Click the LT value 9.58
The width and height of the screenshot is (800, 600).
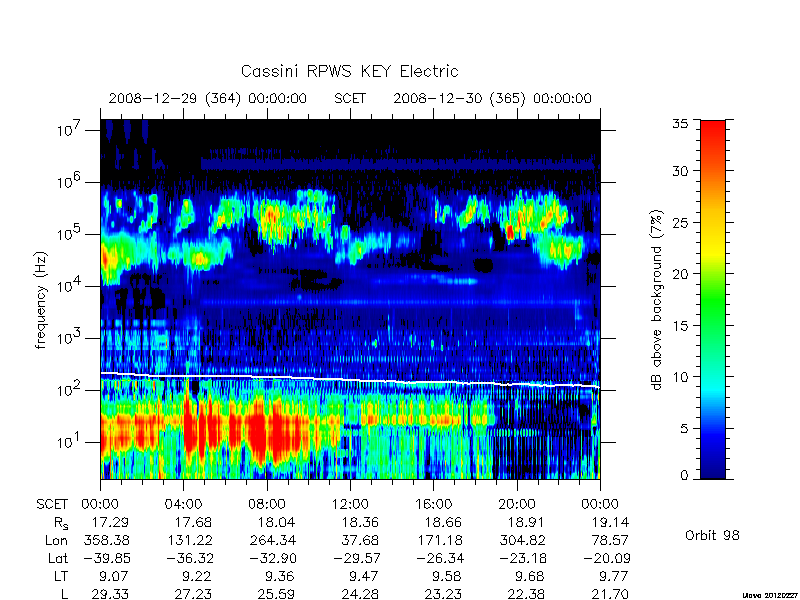coord(447,576)
